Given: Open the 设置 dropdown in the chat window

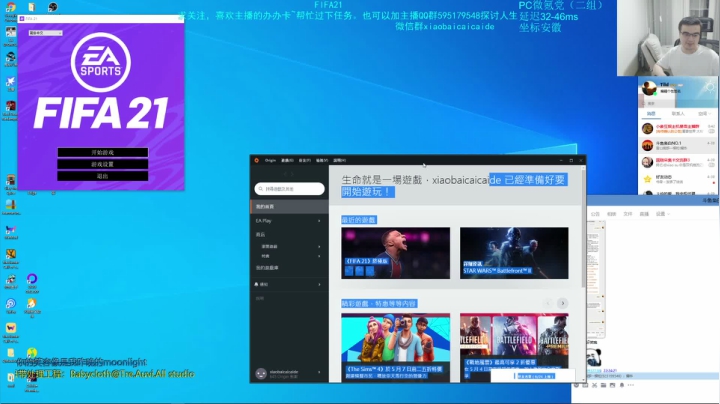Looking at the screenshot, I should coord(663,214).
